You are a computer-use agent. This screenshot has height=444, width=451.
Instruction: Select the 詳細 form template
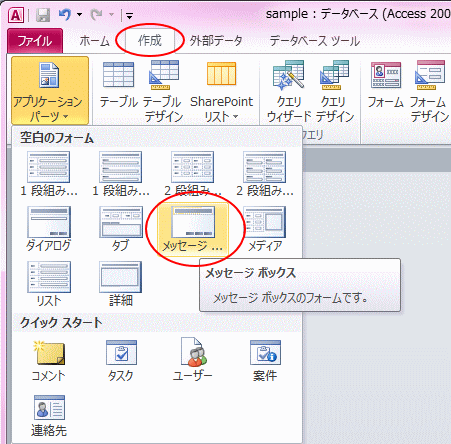pos(121,284)
